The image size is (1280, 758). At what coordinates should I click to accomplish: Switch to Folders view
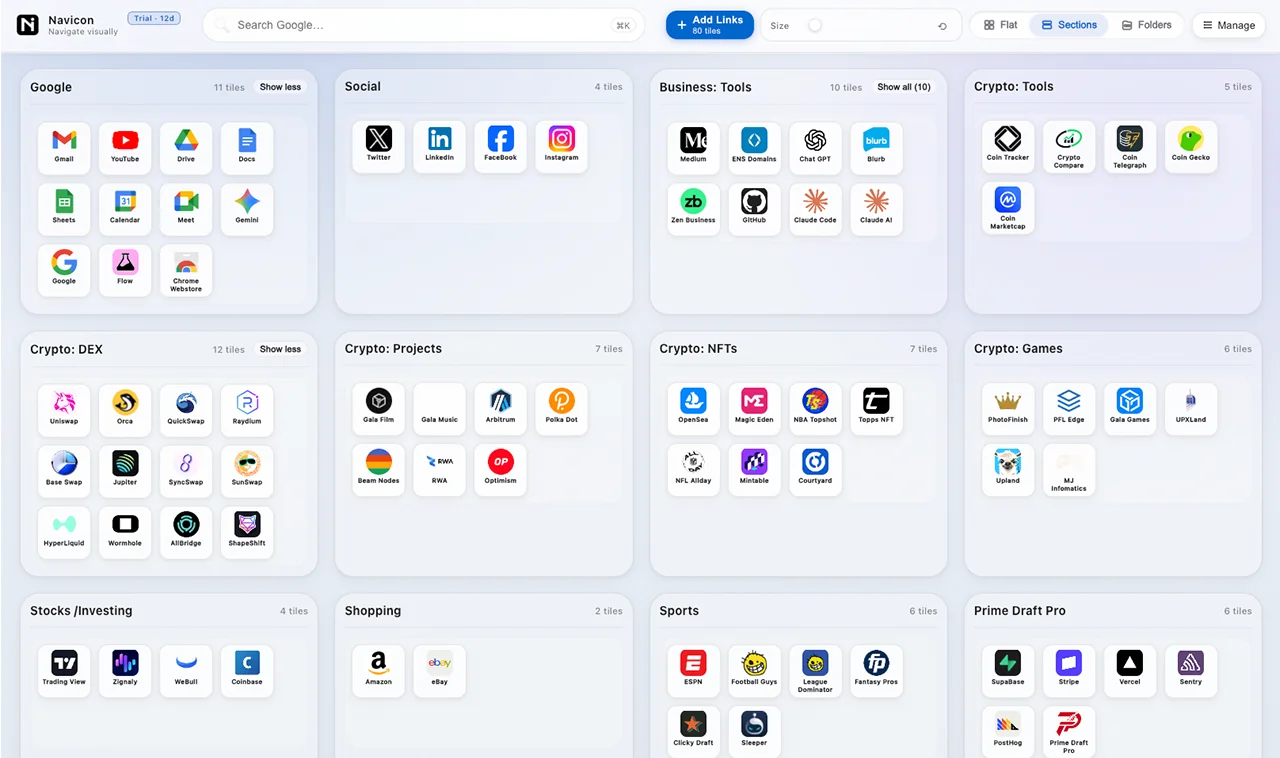point(1146,25)
